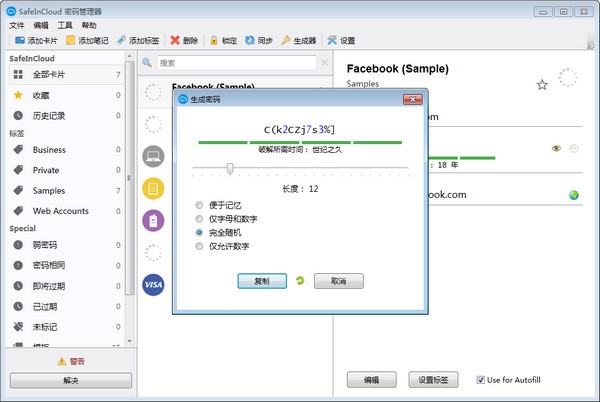Click the Resolve (解决) button
Viewport: 600px width, 402px height.
tap(71, 381)
